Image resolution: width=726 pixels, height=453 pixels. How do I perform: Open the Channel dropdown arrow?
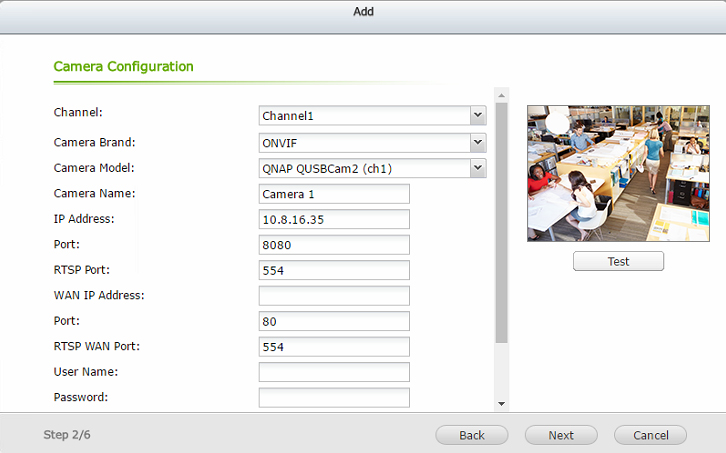coord(478,115)
